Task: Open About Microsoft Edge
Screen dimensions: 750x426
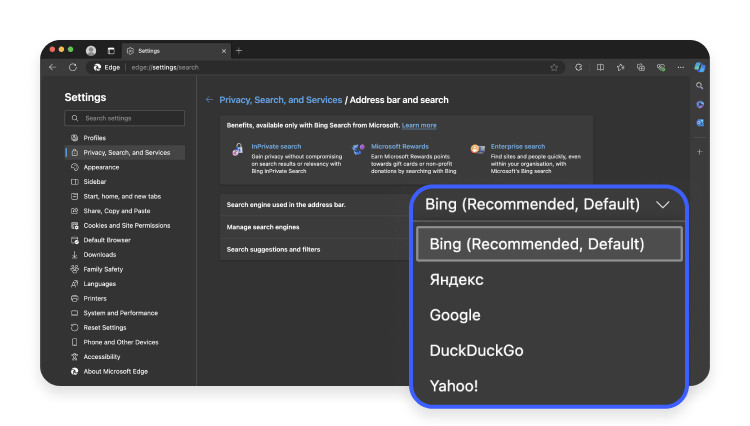Action: (125, 371)
